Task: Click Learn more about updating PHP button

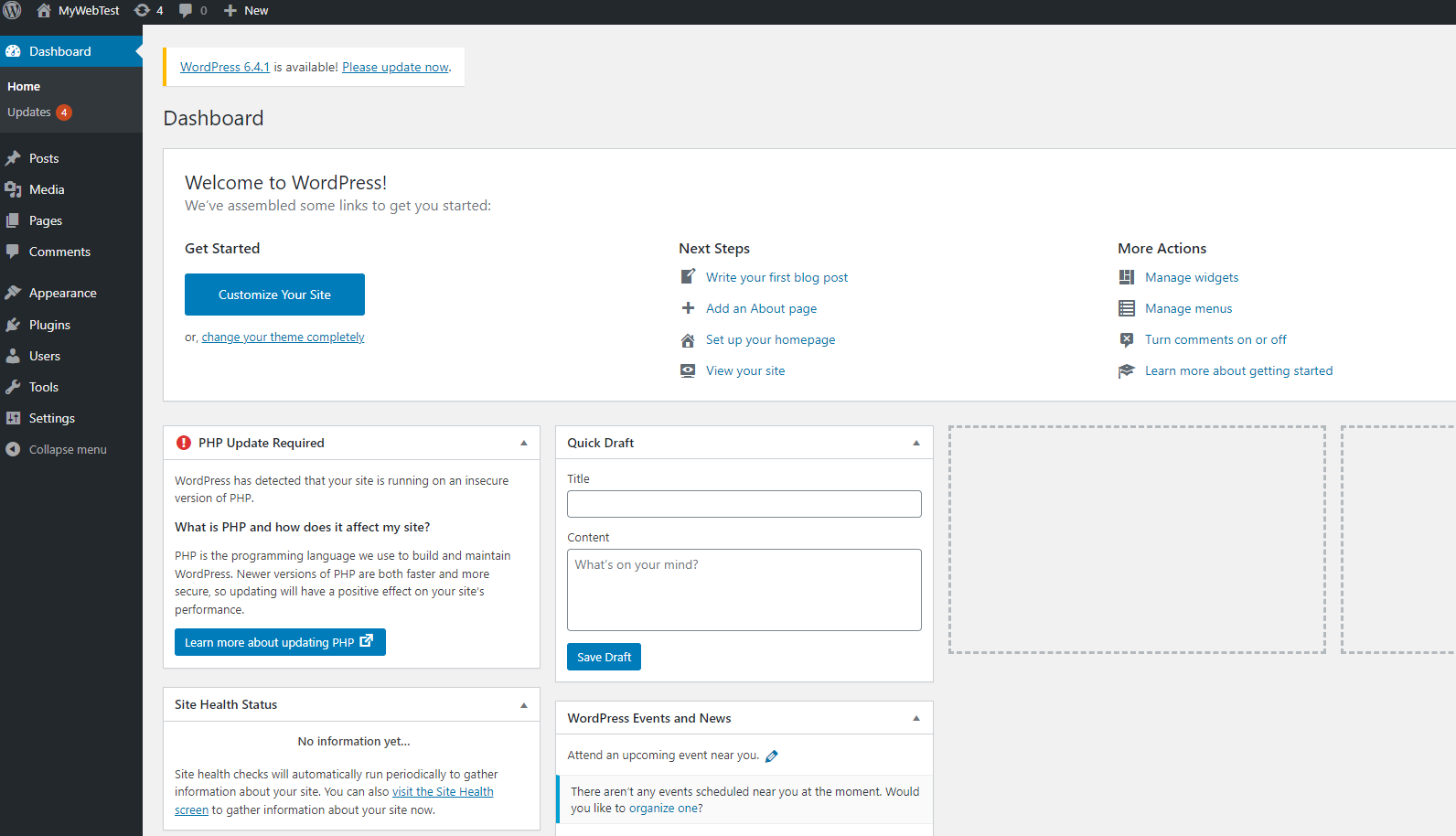Action: point(280,642)
